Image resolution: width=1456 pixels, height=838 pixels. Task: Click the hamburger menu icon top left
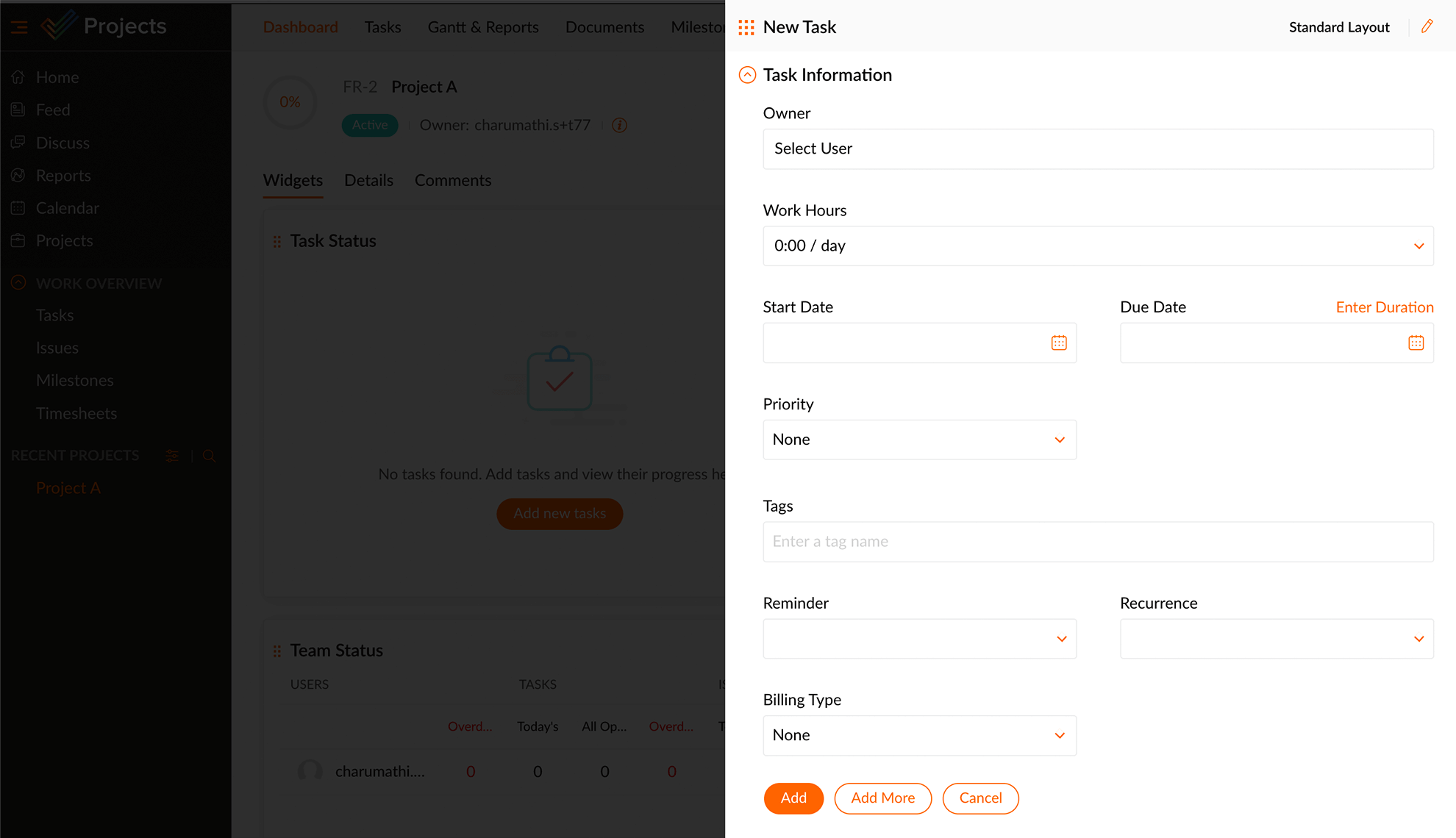click(19, 27)
